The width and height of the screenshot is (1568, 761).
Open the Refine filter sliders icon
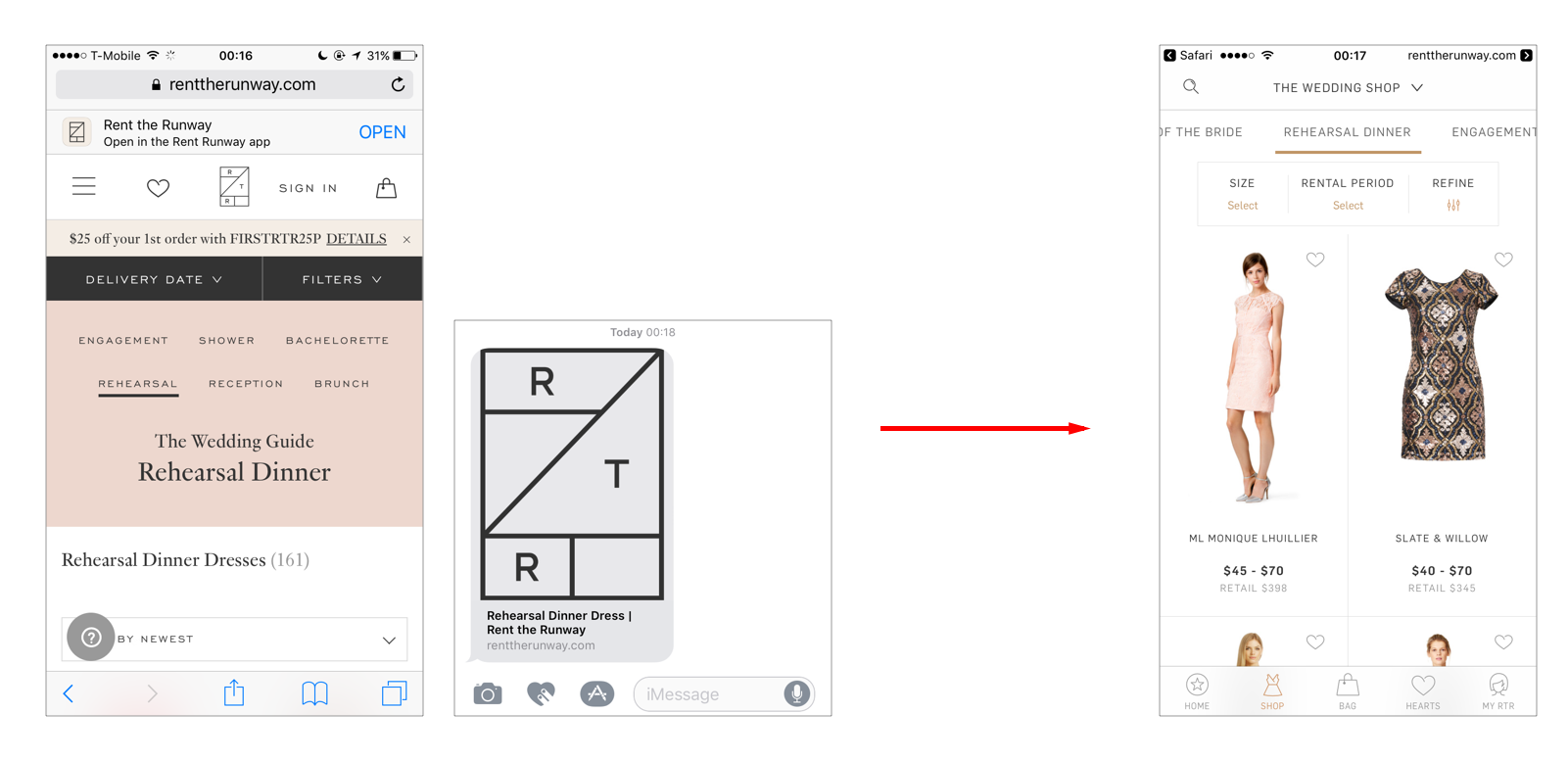pyautogui.click(x=1452, y=205)
